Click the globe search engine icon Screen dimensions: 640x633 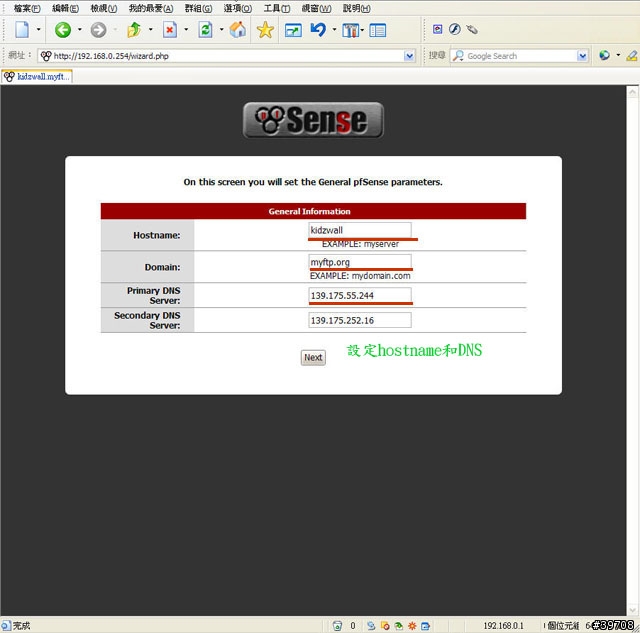click(x=604, y=55)
